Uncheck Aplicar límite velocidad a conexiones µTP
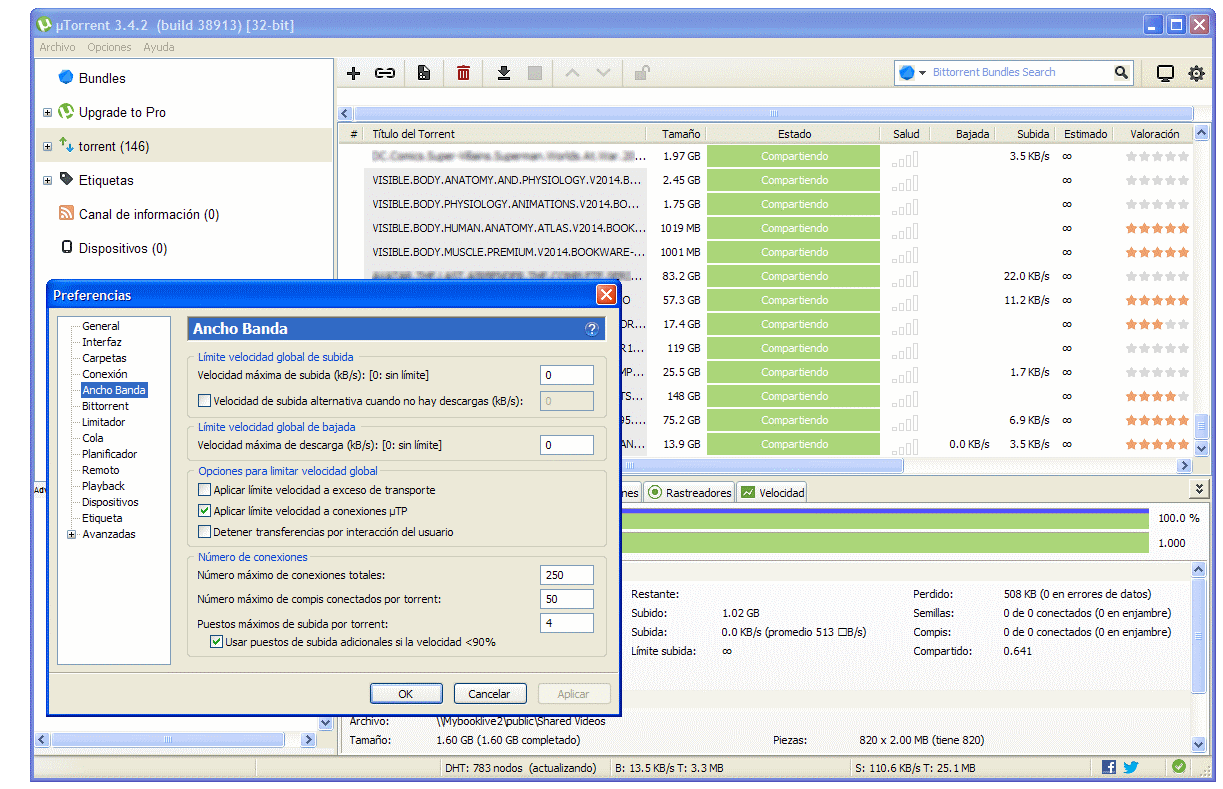Image resolution: width=1223 pixels, height=789 pixels. (x=205, y=511)
